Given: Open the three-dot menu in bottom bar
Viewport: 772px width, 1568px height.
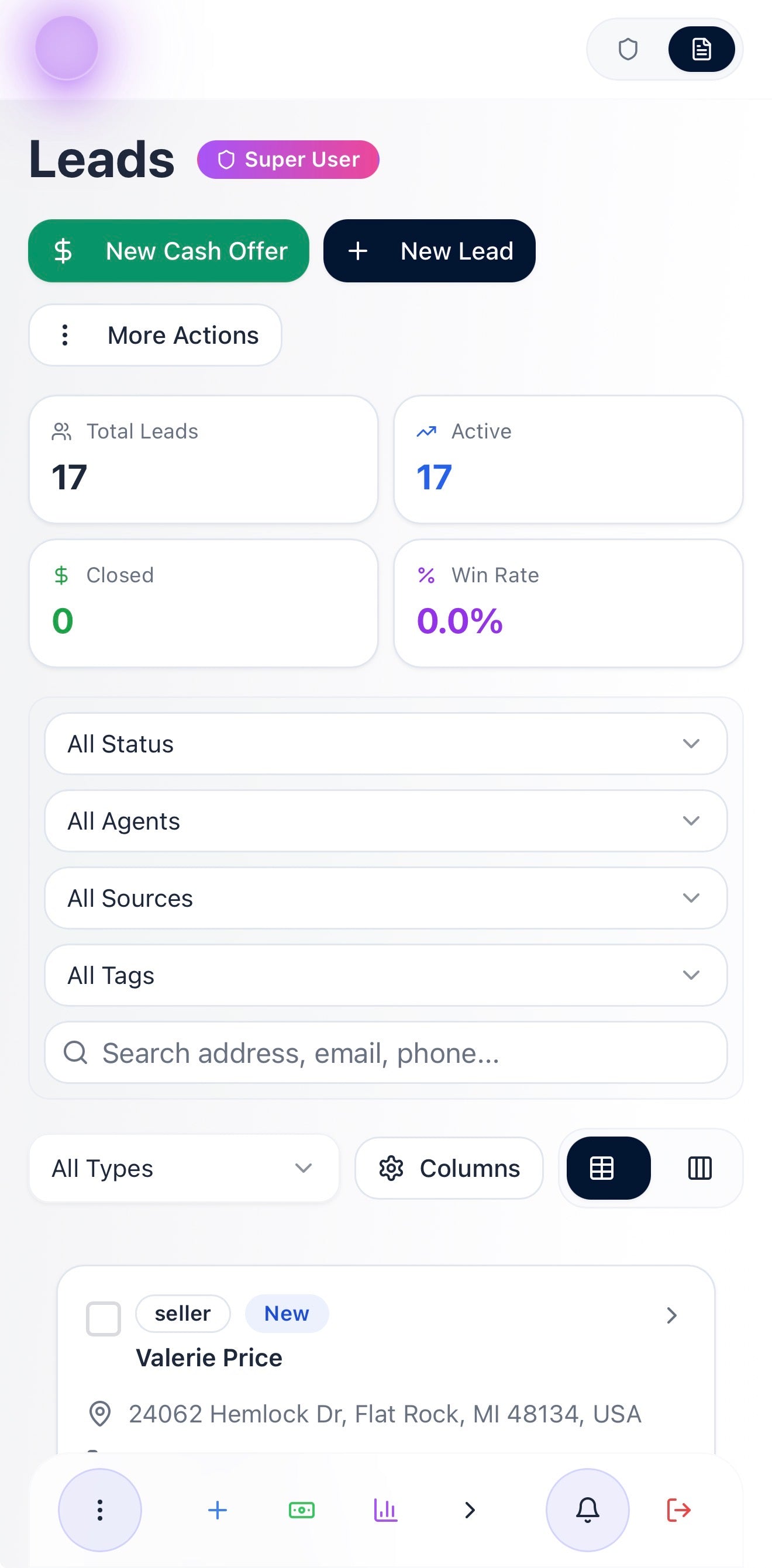Looking at the screenshot, I should pyautogui.click(x=100, y=1510).
